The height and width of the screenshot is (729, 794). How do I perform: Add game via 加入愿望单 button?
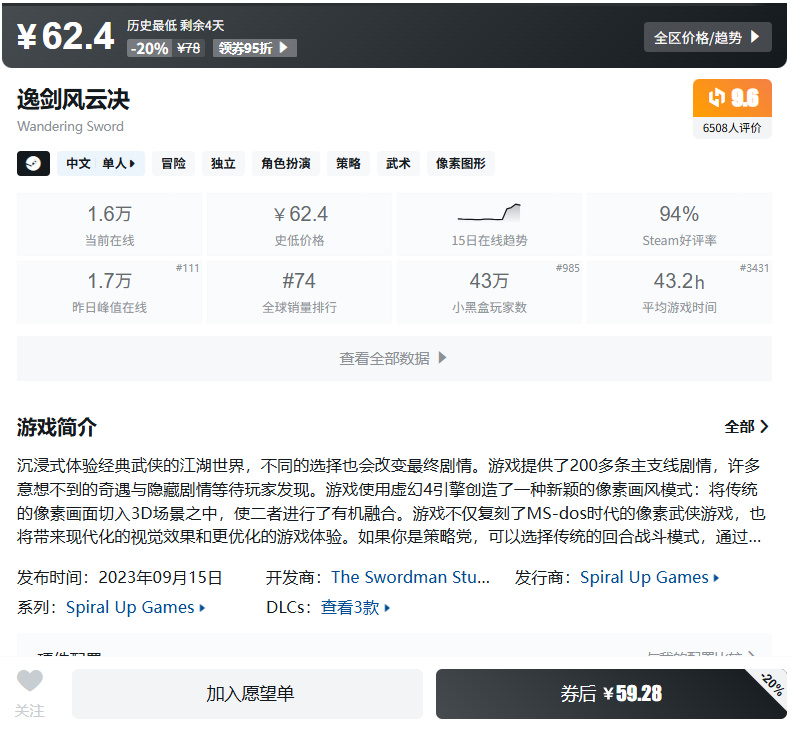(248, 694)
